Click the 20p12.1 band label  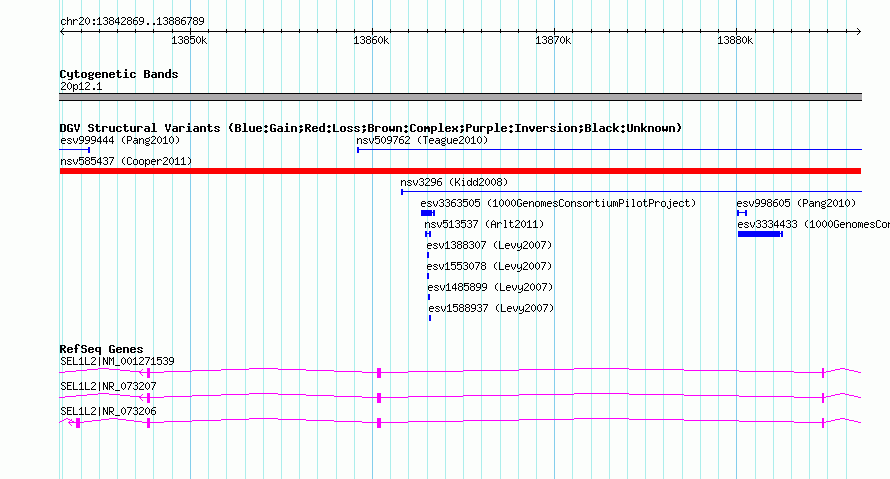pos(81,86)
